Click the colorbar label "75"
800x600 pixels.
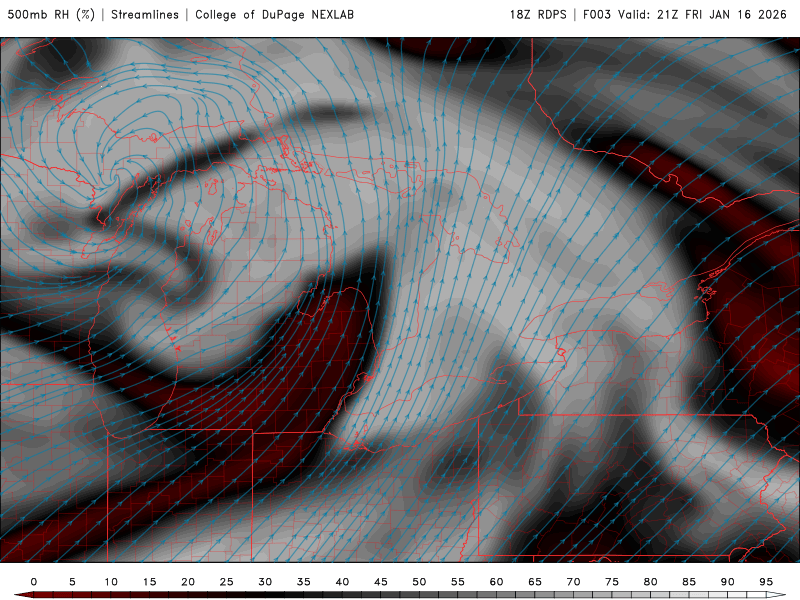tap(612, 582)
